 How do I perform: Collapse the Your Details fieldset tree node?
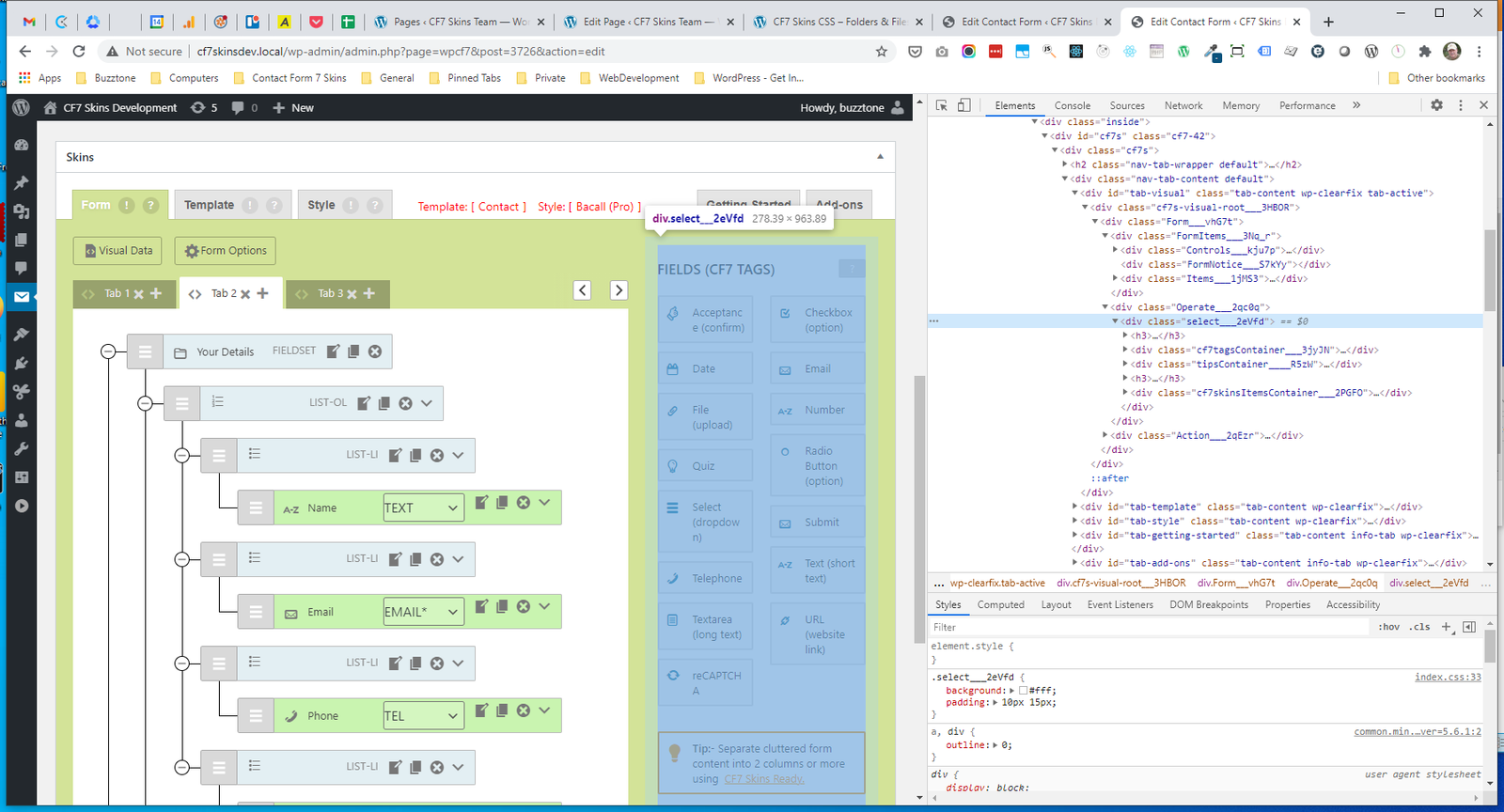tap(108, 351)
